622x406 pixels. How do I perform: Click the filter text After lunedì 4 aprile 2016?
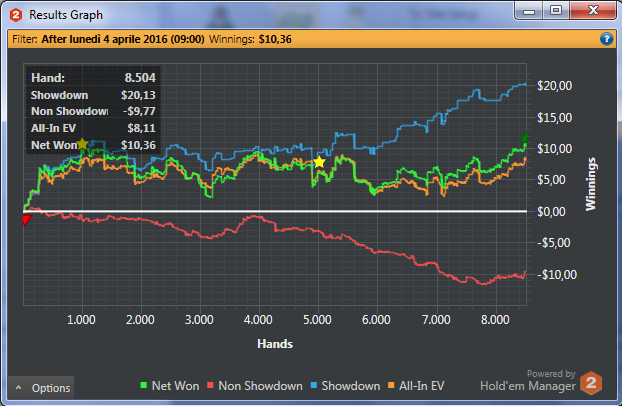tap(123, 39)
